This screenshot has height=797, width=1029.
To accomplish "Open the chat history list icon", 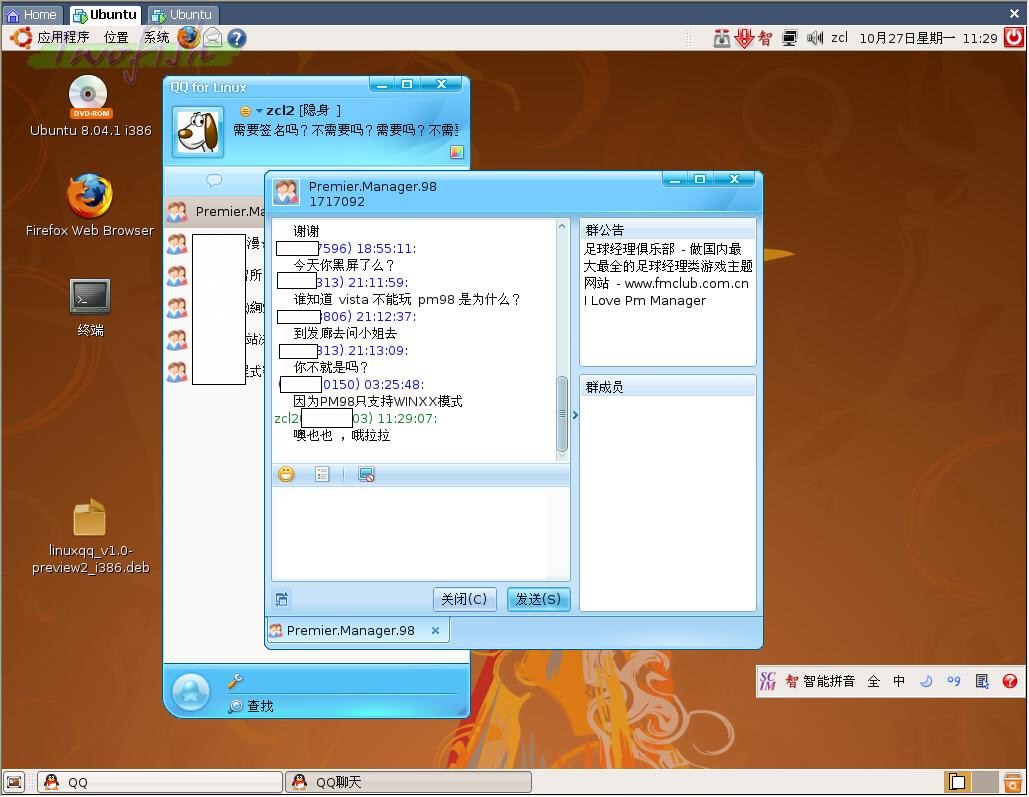I will pos(322,474).
